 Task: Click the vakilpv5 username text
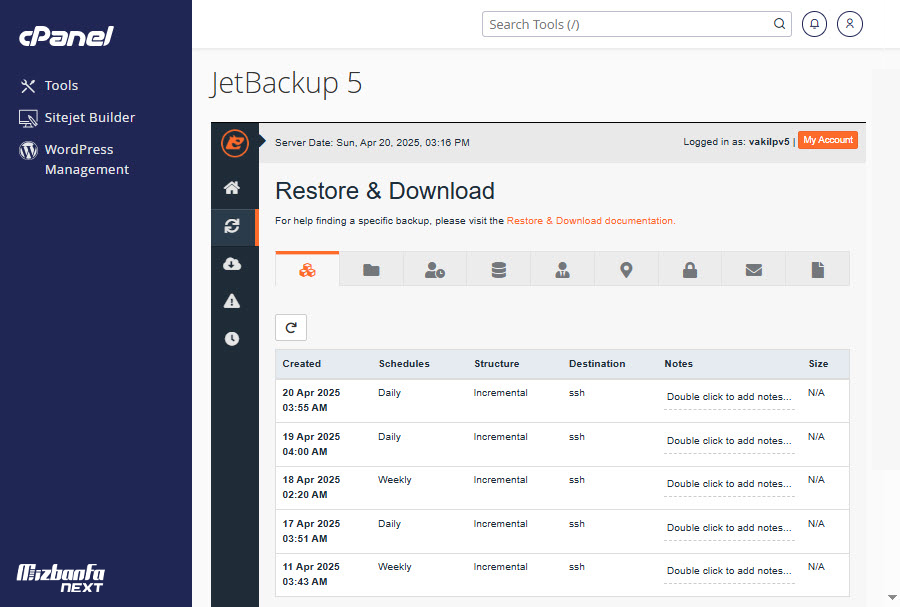(x=769, y=142)
